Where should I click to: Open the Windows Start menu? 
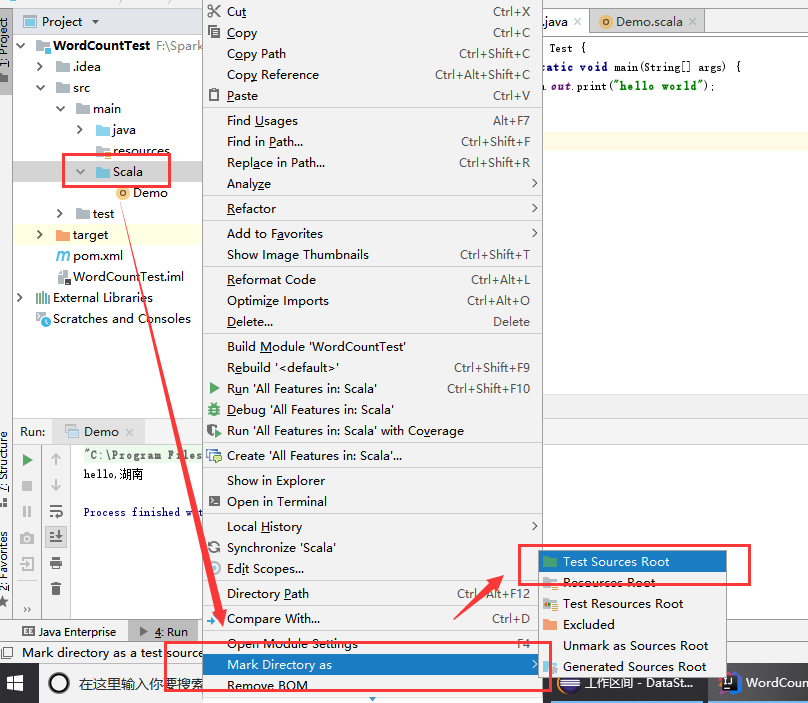(x=15, y=683)
